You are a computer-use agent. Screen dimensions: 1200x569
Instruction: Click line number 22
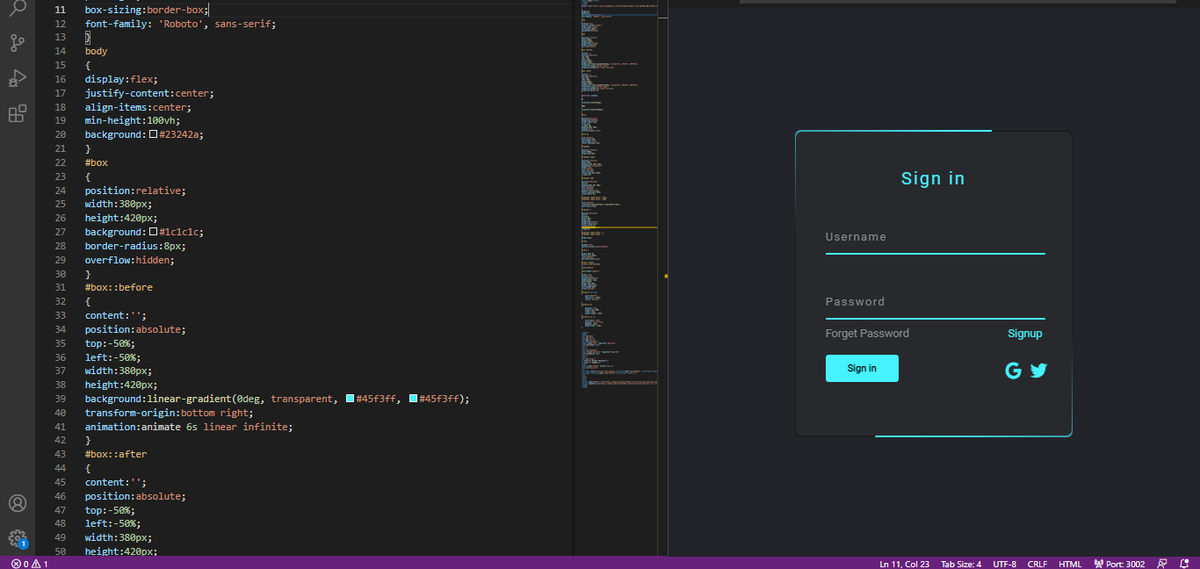pyautogui.click(x=60, y=162)
